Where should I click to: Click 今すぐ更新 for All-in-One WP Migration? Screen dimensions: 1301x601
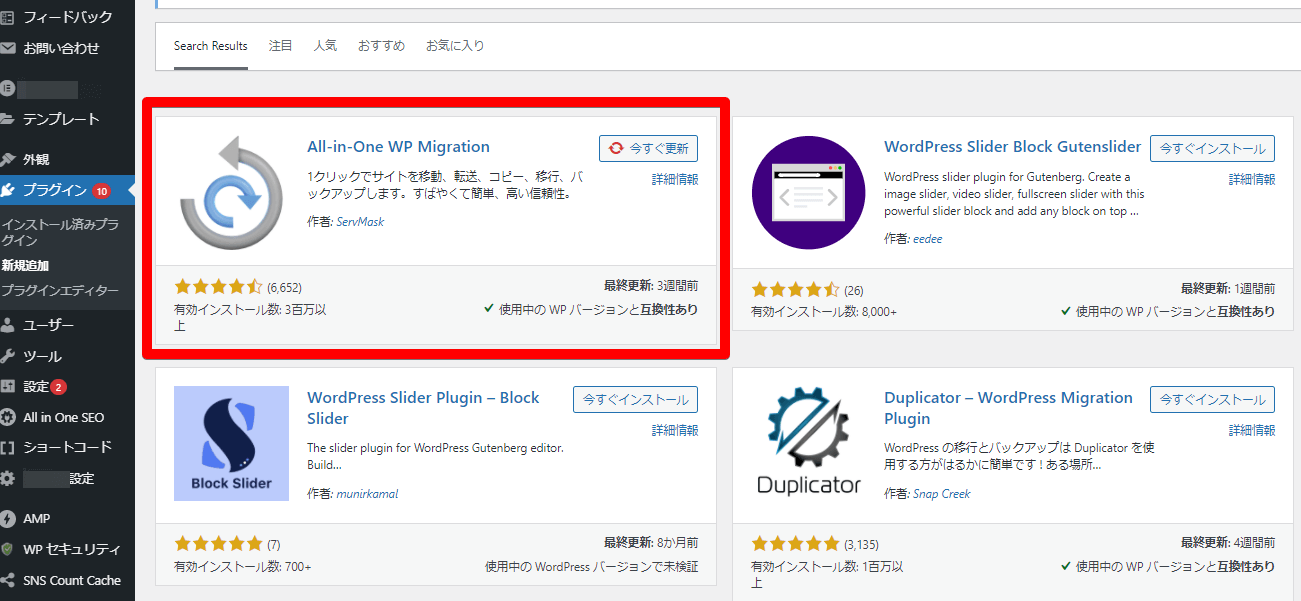coord(648,148)
